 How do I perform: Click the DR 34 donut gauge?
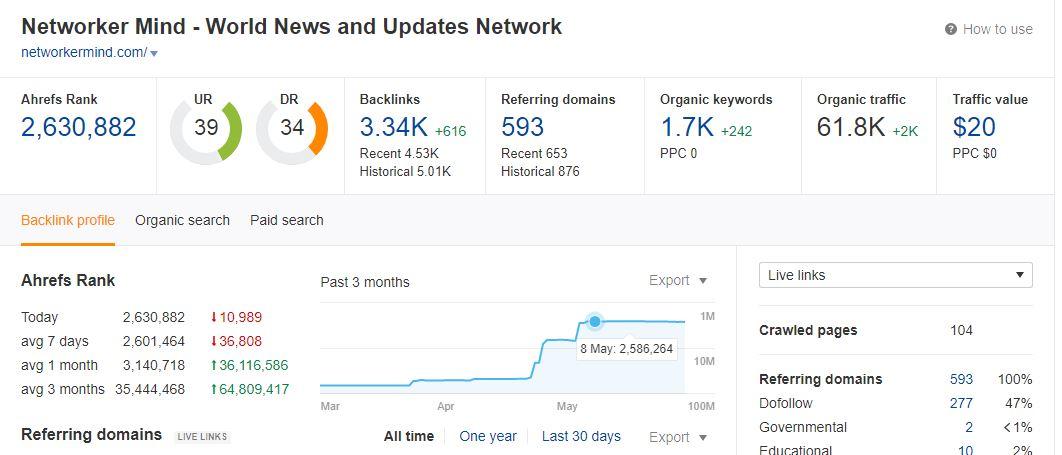[x=292, y=128]
